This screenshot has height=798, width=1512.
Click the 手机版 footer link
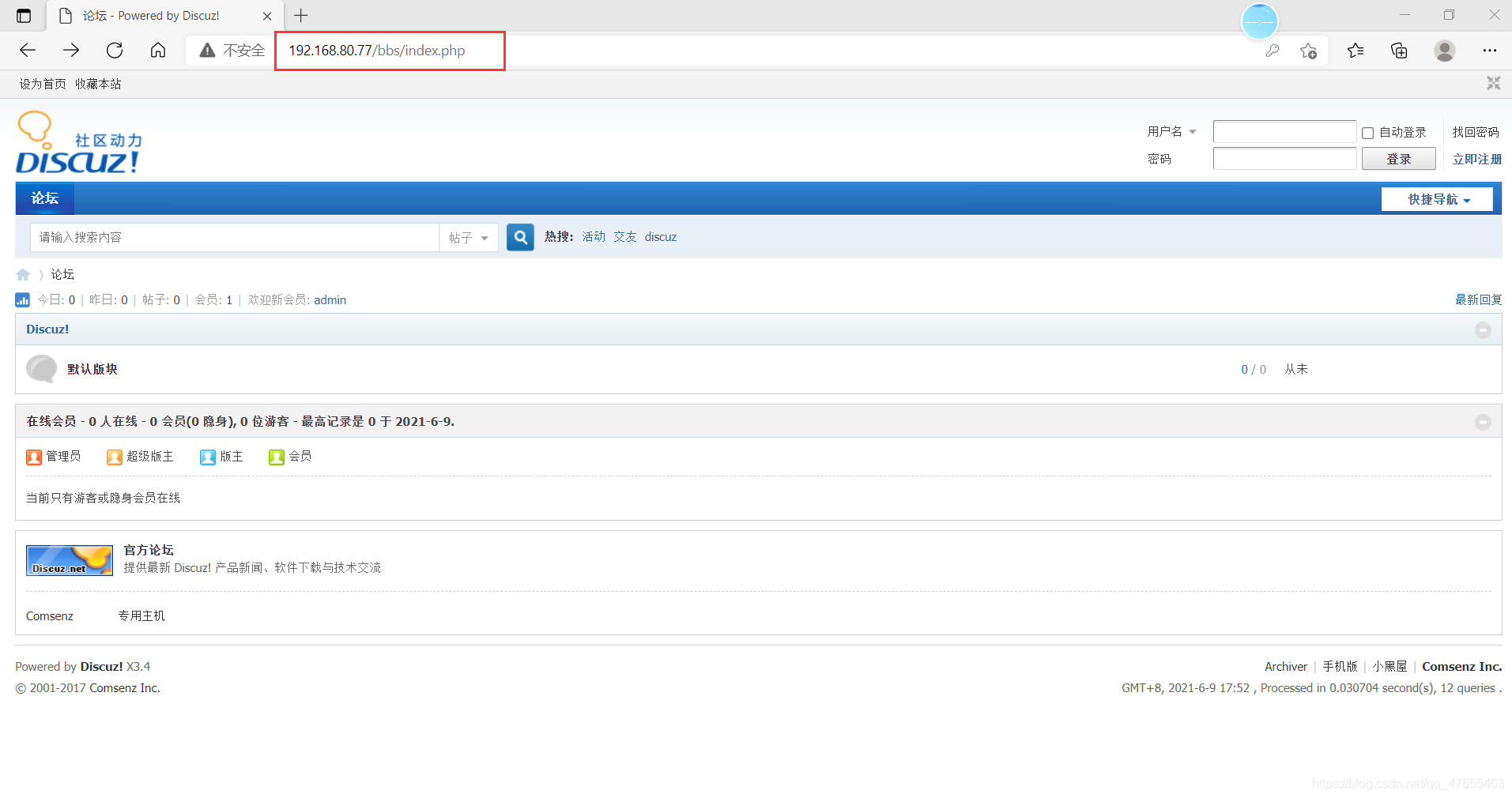(x=1340, y=667)
